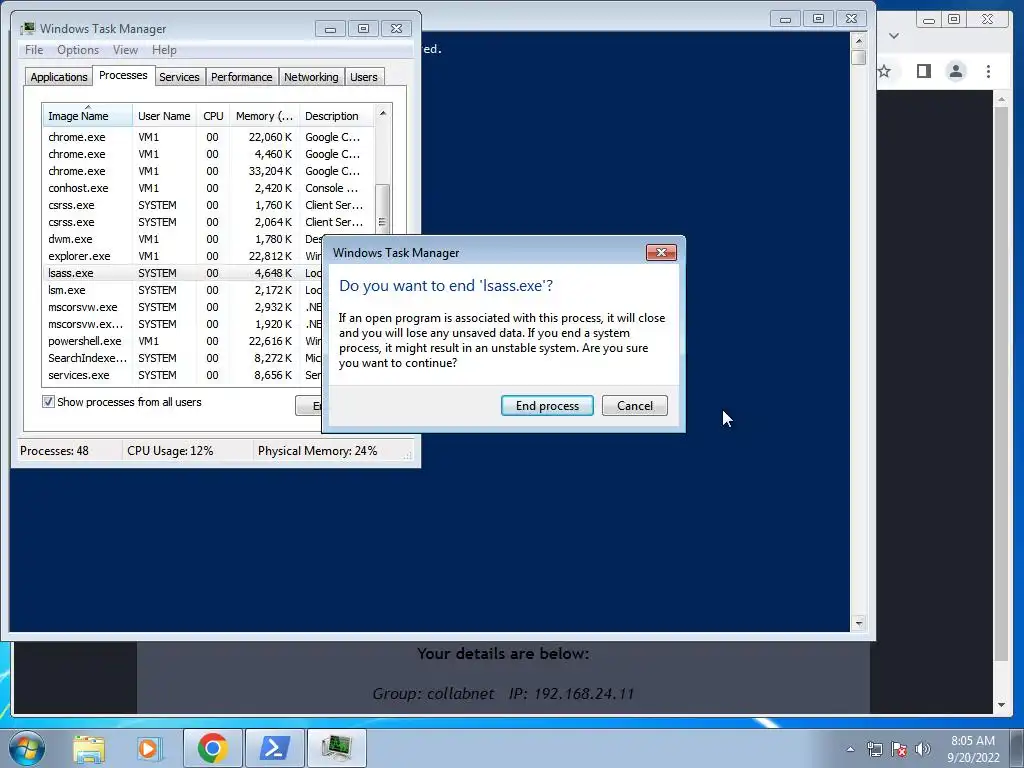Image resolution: width=1024 pixels, height=768 pixels.
Task: Select the services.exe process
Action: tap(183, 375)
